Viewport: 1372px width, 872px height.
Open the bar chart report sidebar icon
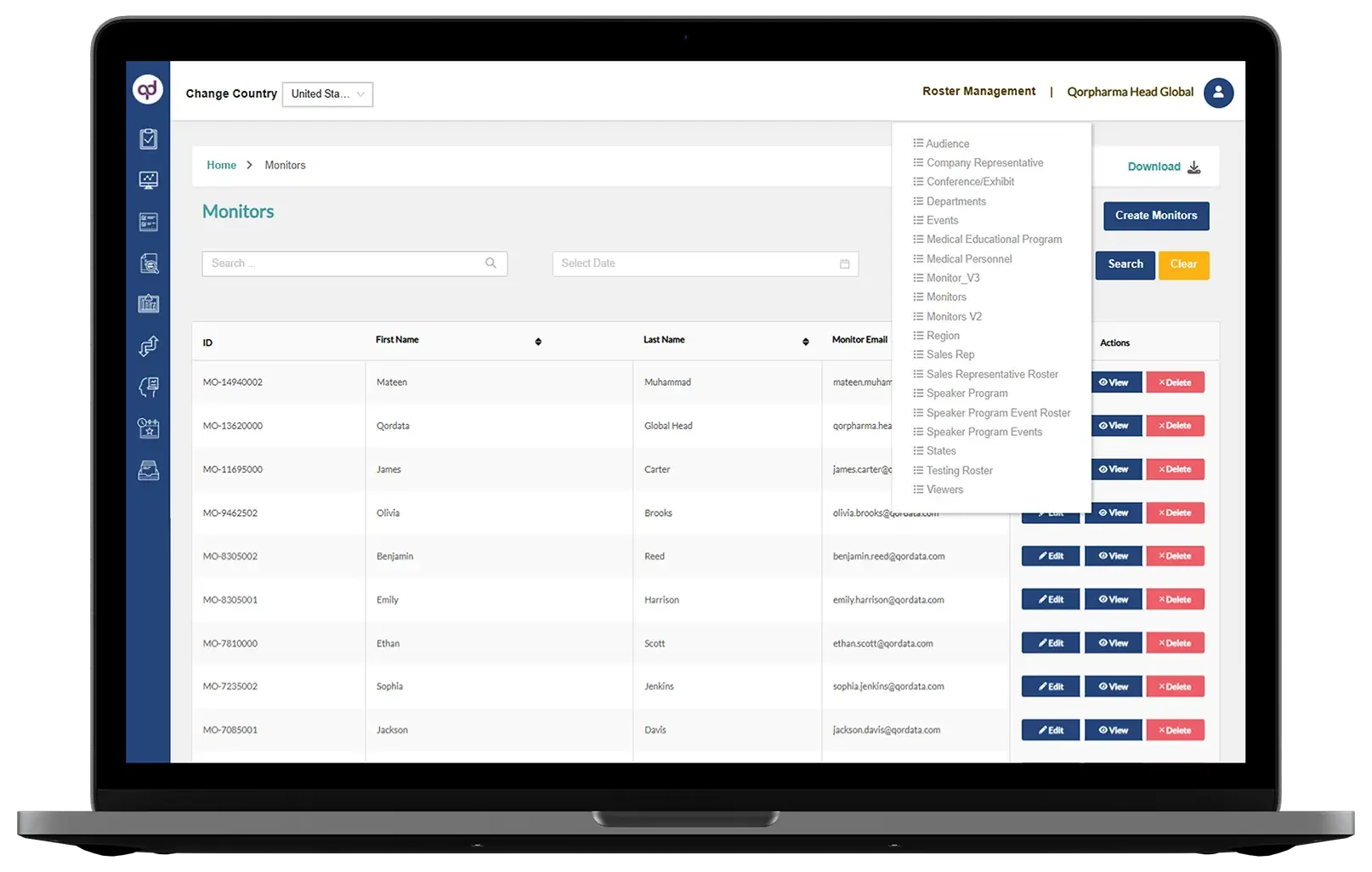pyautogui.click(x=149, y=303)
